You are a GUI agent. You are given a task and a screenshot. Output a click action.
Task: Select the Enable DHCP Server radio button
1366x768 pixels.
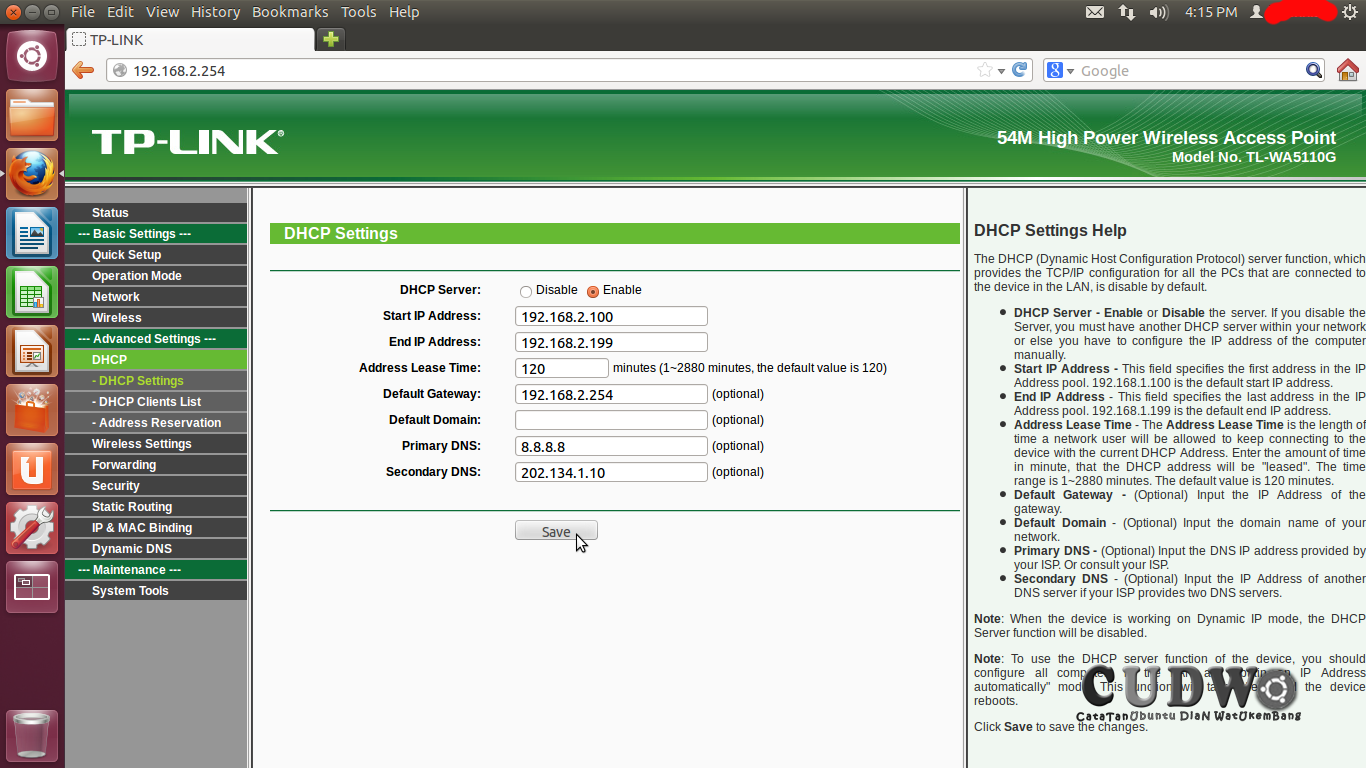point(593,291)
